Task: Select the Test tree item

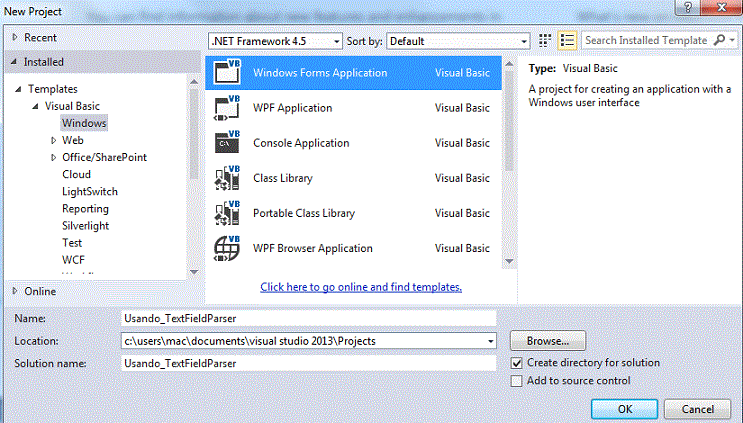Action: point(72,243)
